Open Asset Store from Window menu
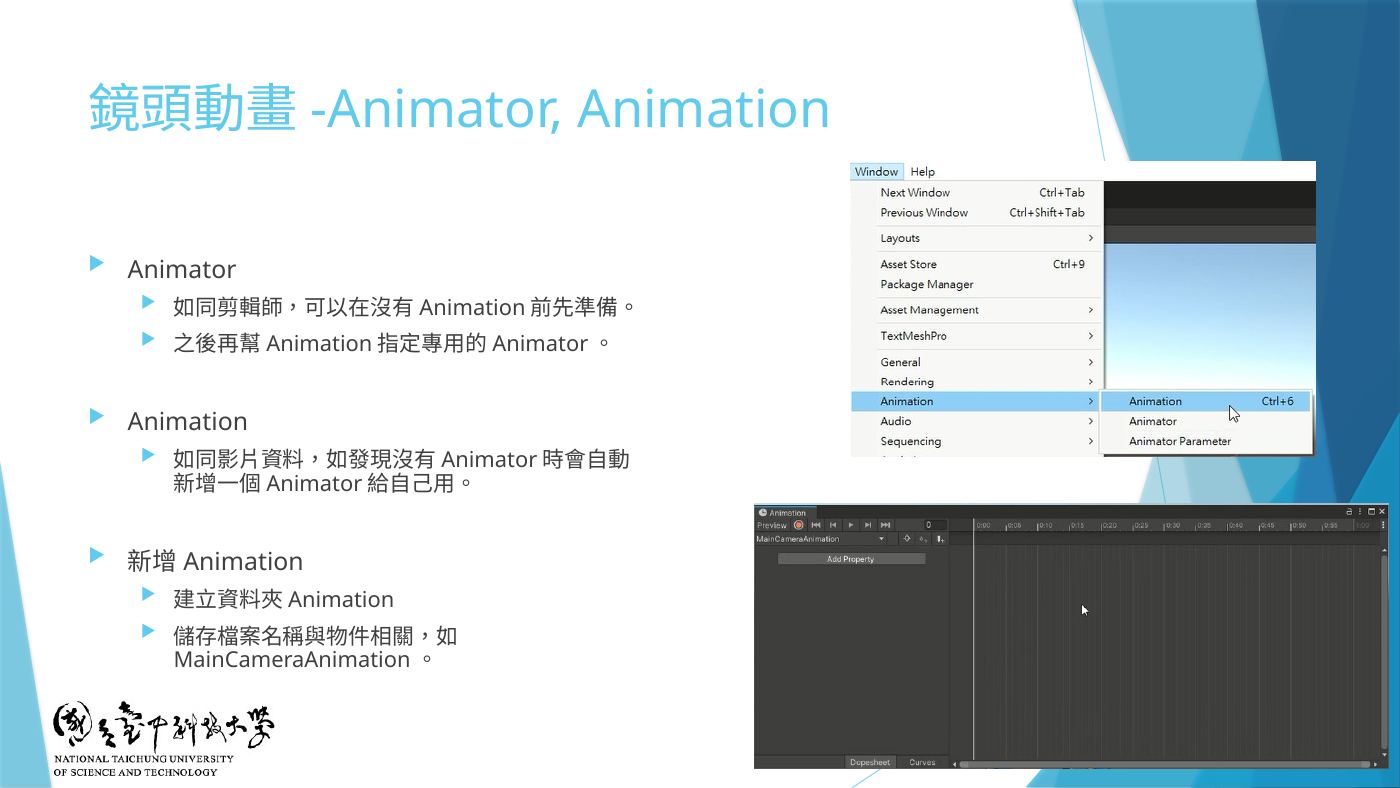 pyautogui.click(x=978, y=265)
